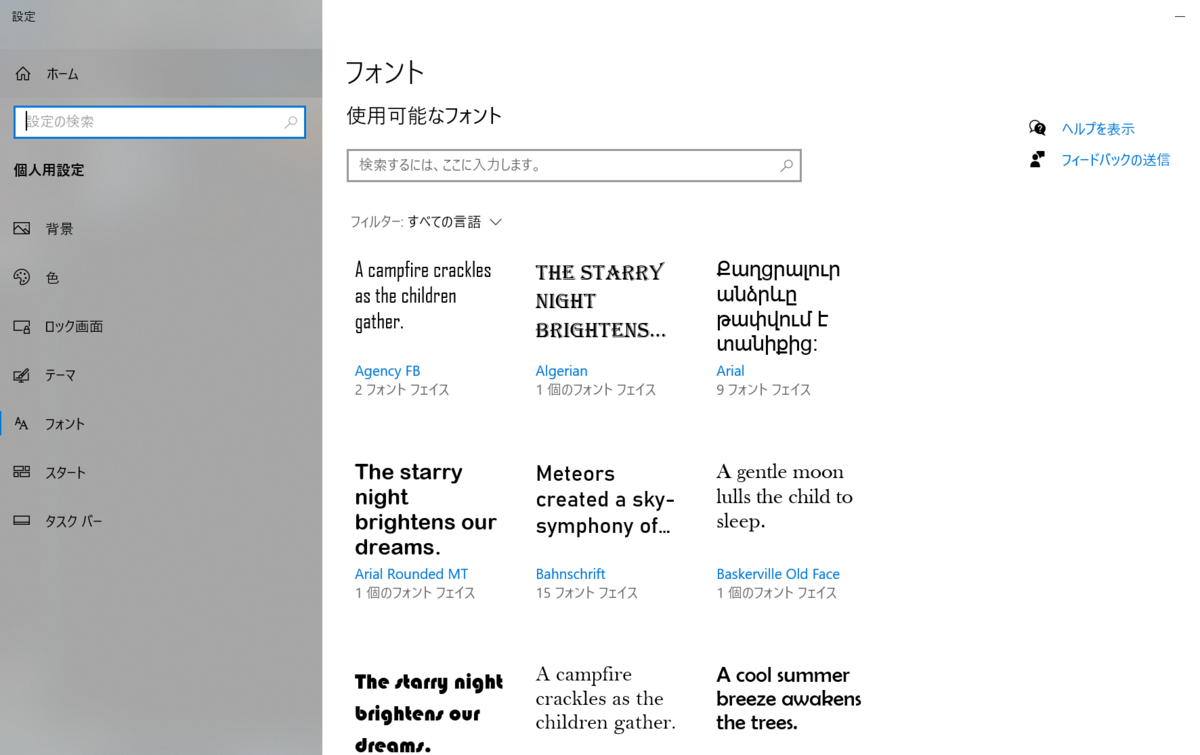Open Arial Rounded MT font link
Viewport: 1200px width, 755px height.
pyautogui.click(x=411, y=573)
